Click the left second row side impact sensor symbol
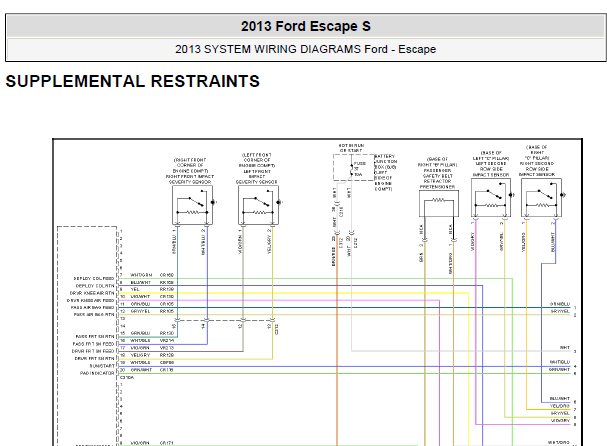 point(491,197)
